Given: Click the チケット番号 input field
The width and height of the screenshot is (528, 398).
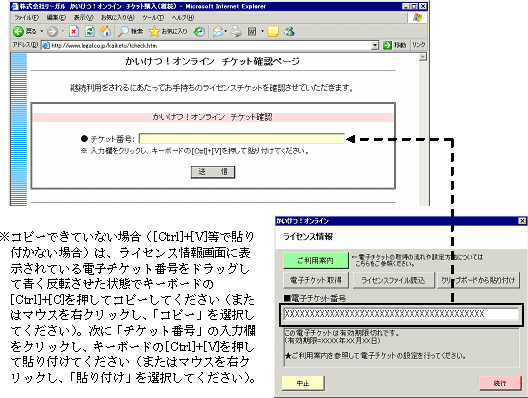Looking at the screenshot, I should (x=242, y=139).
